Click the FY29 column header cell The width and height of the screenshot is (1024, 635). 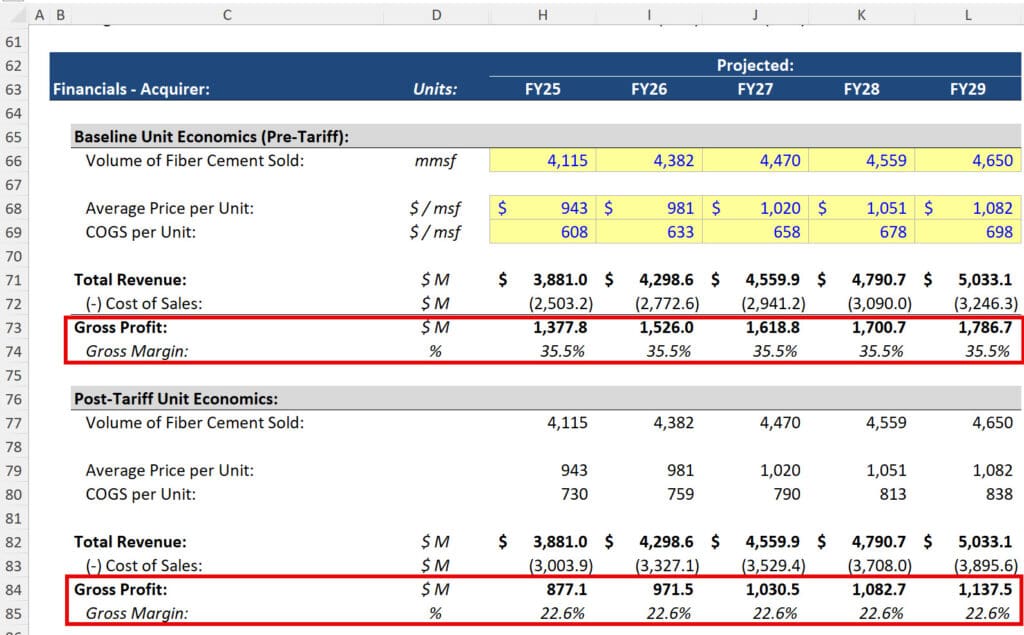(x=966, y=87)
